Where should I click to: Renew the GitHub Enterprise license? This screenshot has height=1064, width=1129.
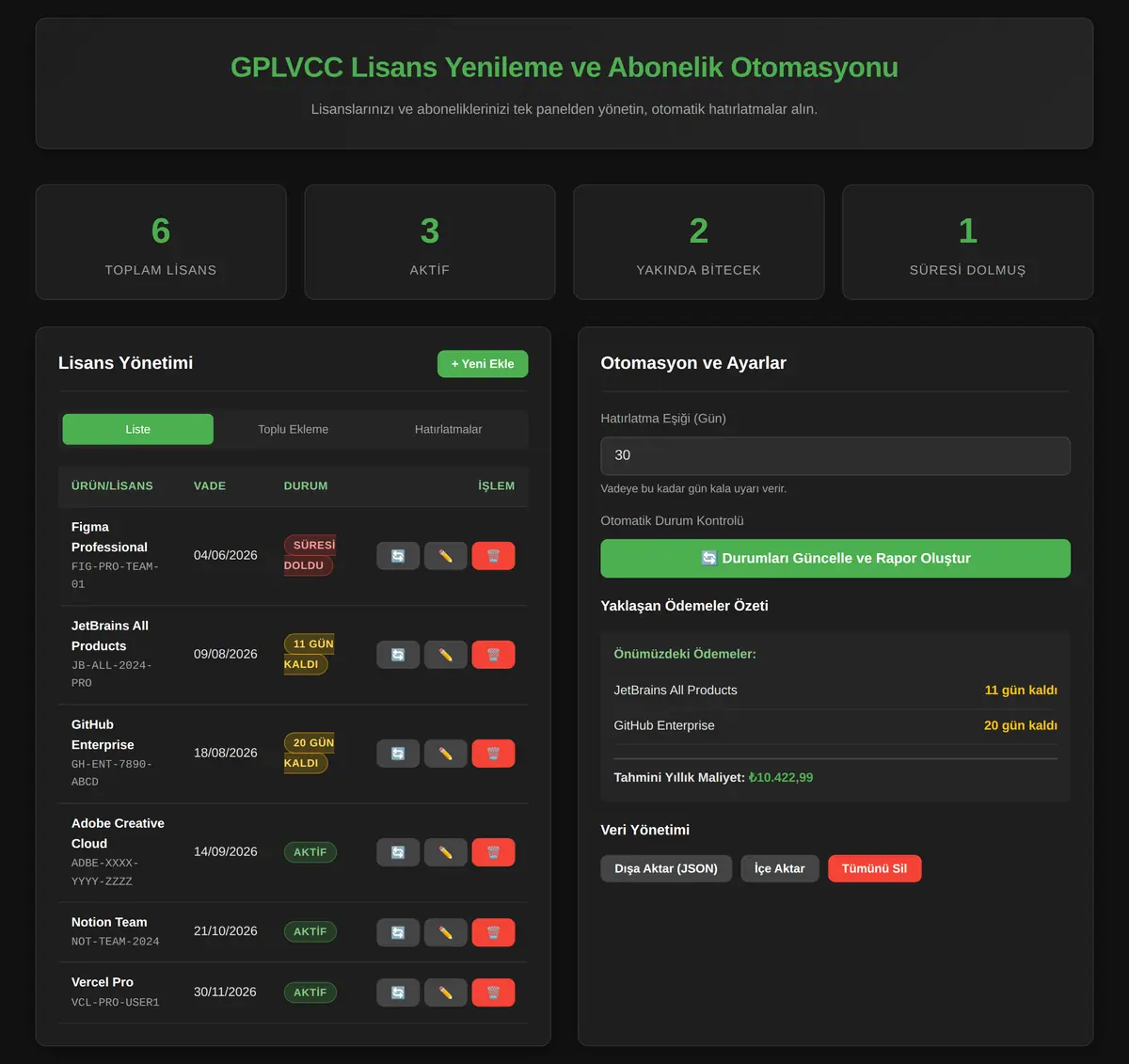398,754
